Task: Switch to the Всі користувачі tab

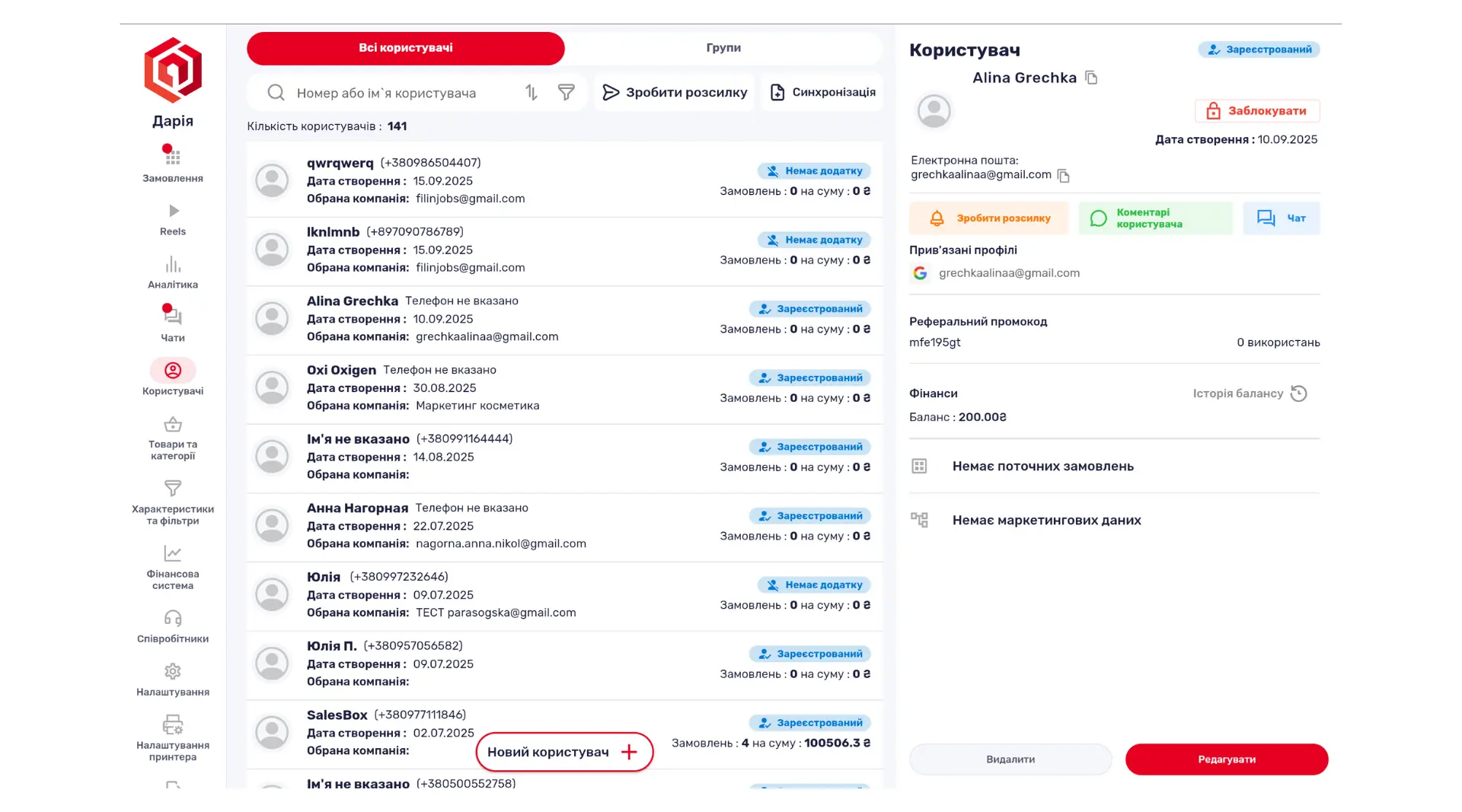Action: [406, 48]
